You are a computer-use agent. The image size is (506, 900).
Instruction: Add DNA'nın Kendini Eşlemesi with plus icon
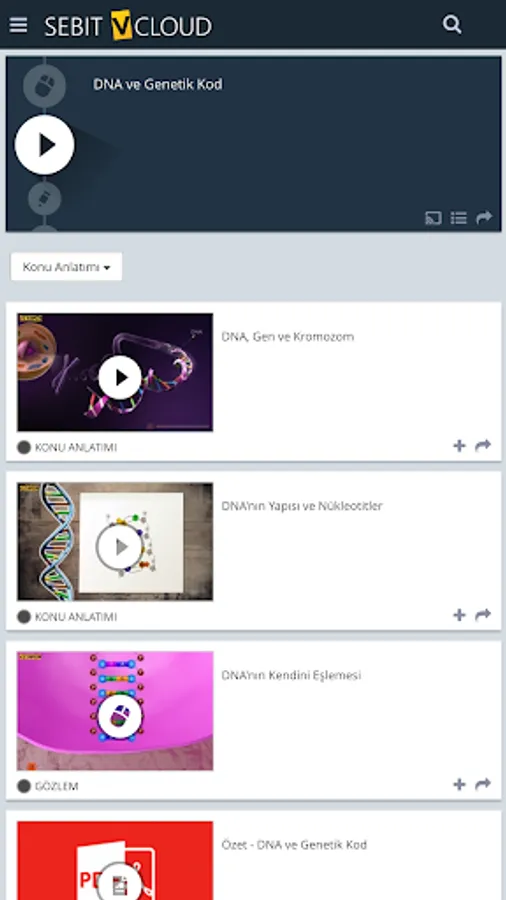click(x=459, y=785)
